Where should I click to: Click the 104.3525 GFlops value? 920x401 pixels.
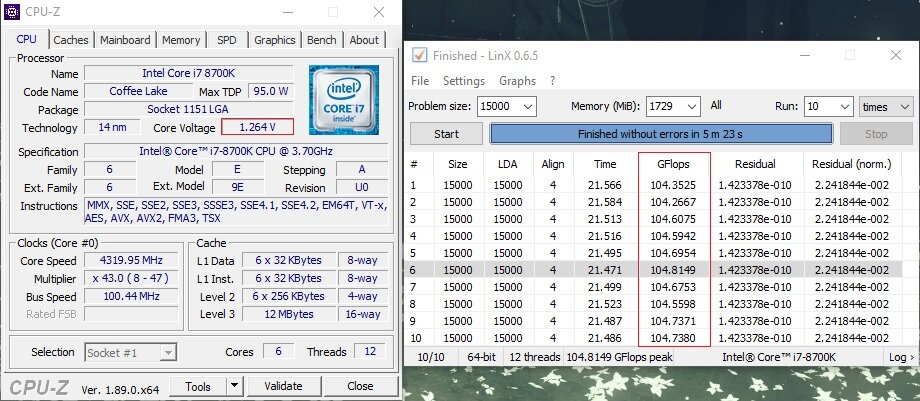(673, 185)
